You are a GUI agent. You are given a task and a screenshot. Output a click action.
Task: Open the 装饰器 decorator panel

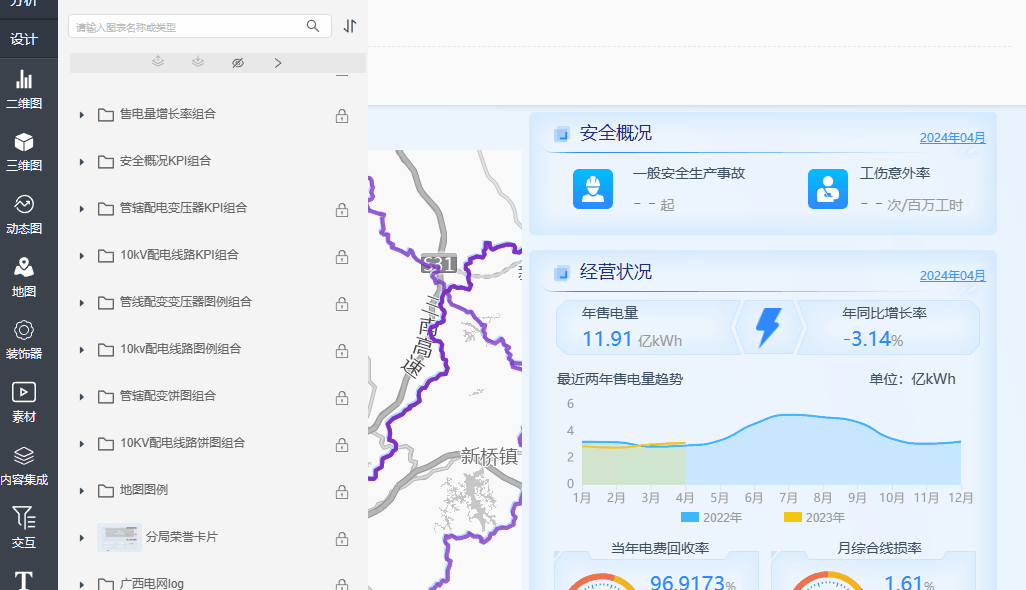24,339
